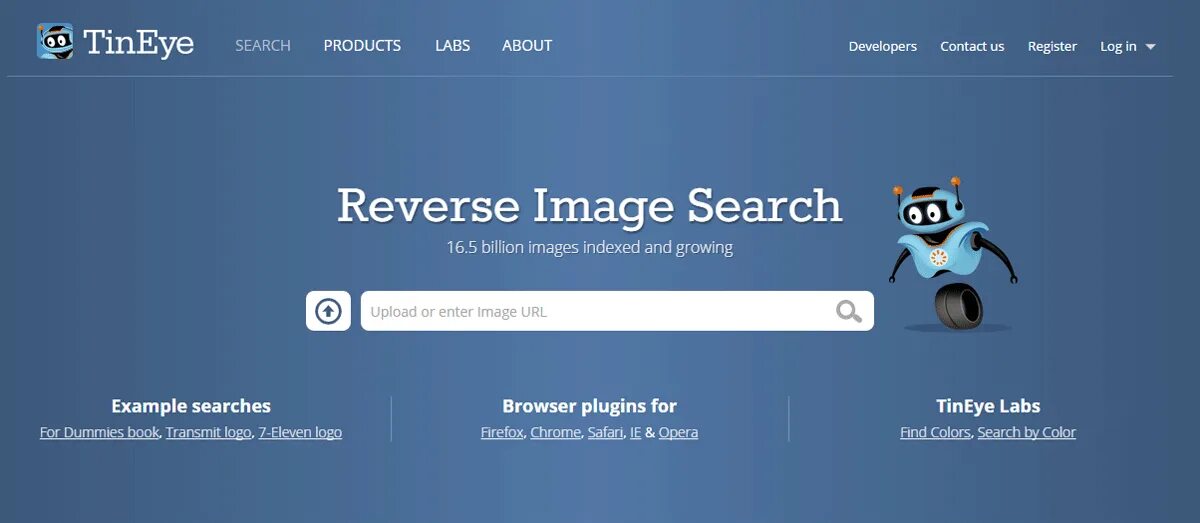Screen dimensions: 1200x523
Task: Open the For Dummies book example
Action: pyautogui.click(x=100, y=432)
